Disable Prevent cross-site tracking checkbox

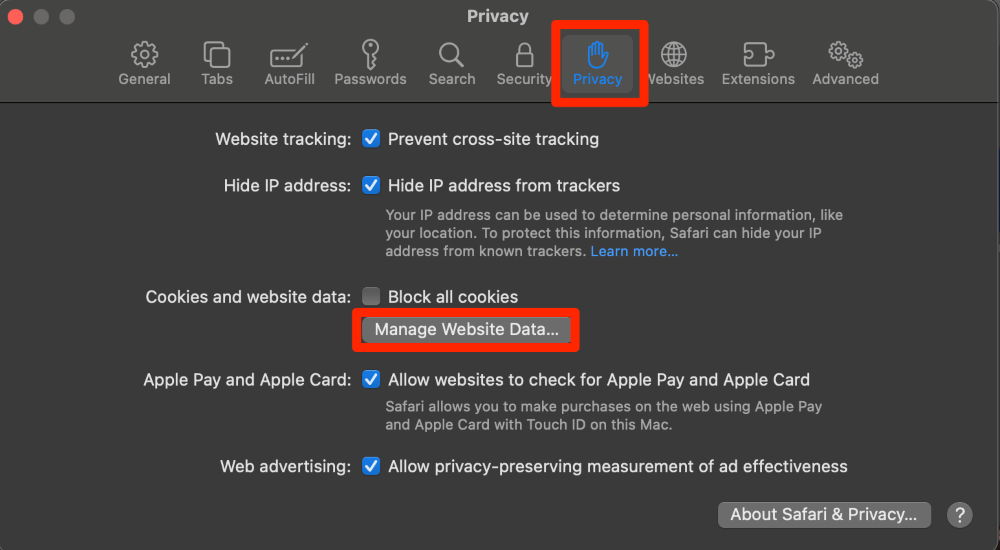pos(371,139)
